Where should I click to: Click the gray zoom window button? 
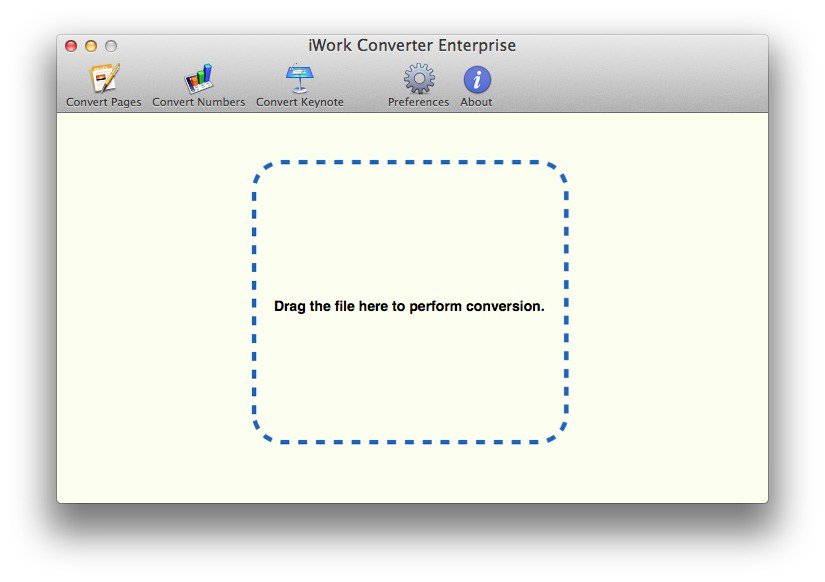(x=111, y=46)
